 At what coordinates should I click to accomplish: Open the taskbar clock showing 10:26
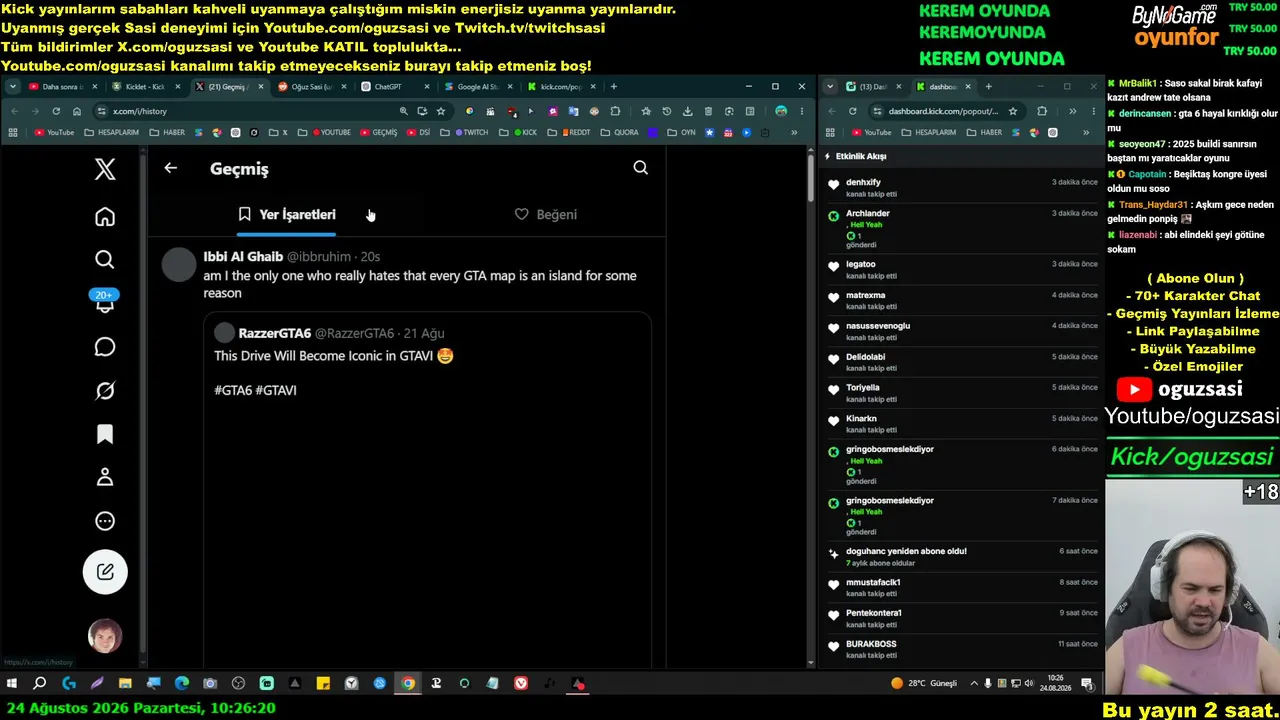[x=1056, y=684]
